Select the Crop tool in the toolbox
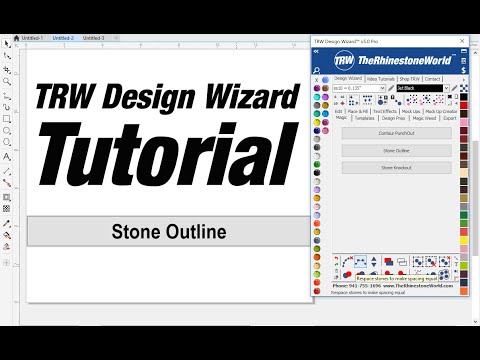The width and height of the screenshot is (480, 360). [7, 69]
